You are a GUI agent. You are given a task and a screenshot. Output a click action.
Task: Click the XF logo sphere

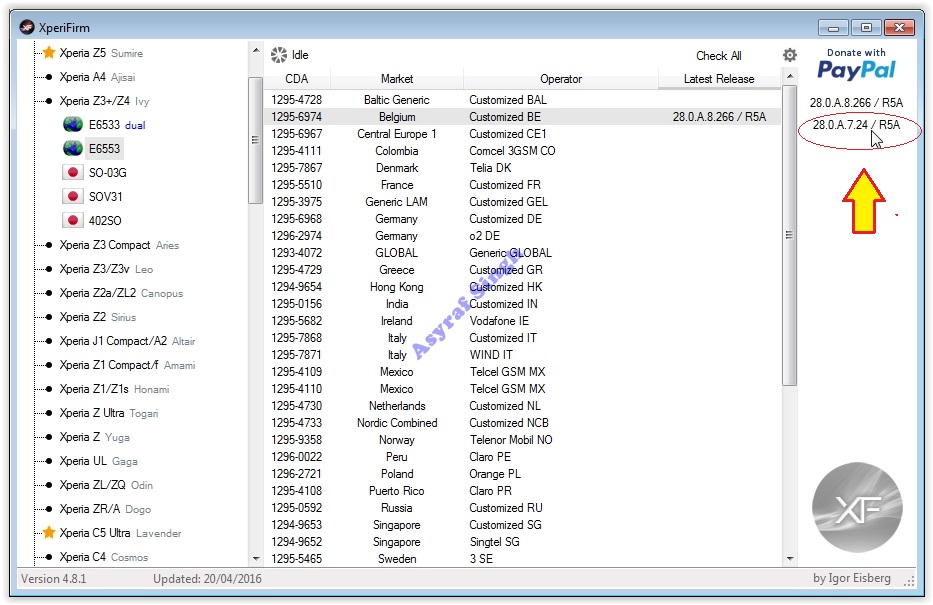click(857, 507)
